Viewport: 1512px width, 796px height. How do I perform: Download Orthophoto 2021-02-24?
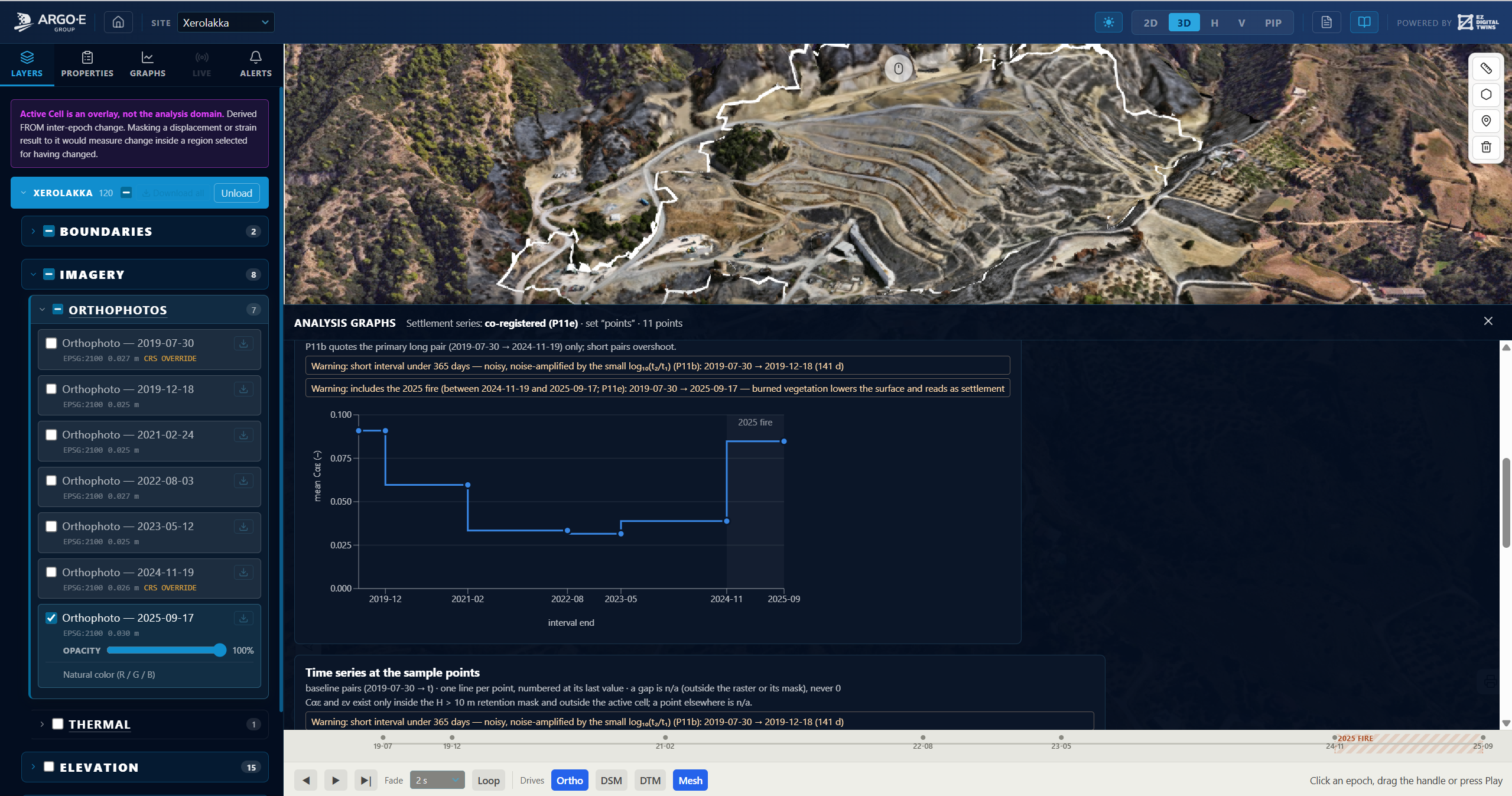[x=243, y=435]
